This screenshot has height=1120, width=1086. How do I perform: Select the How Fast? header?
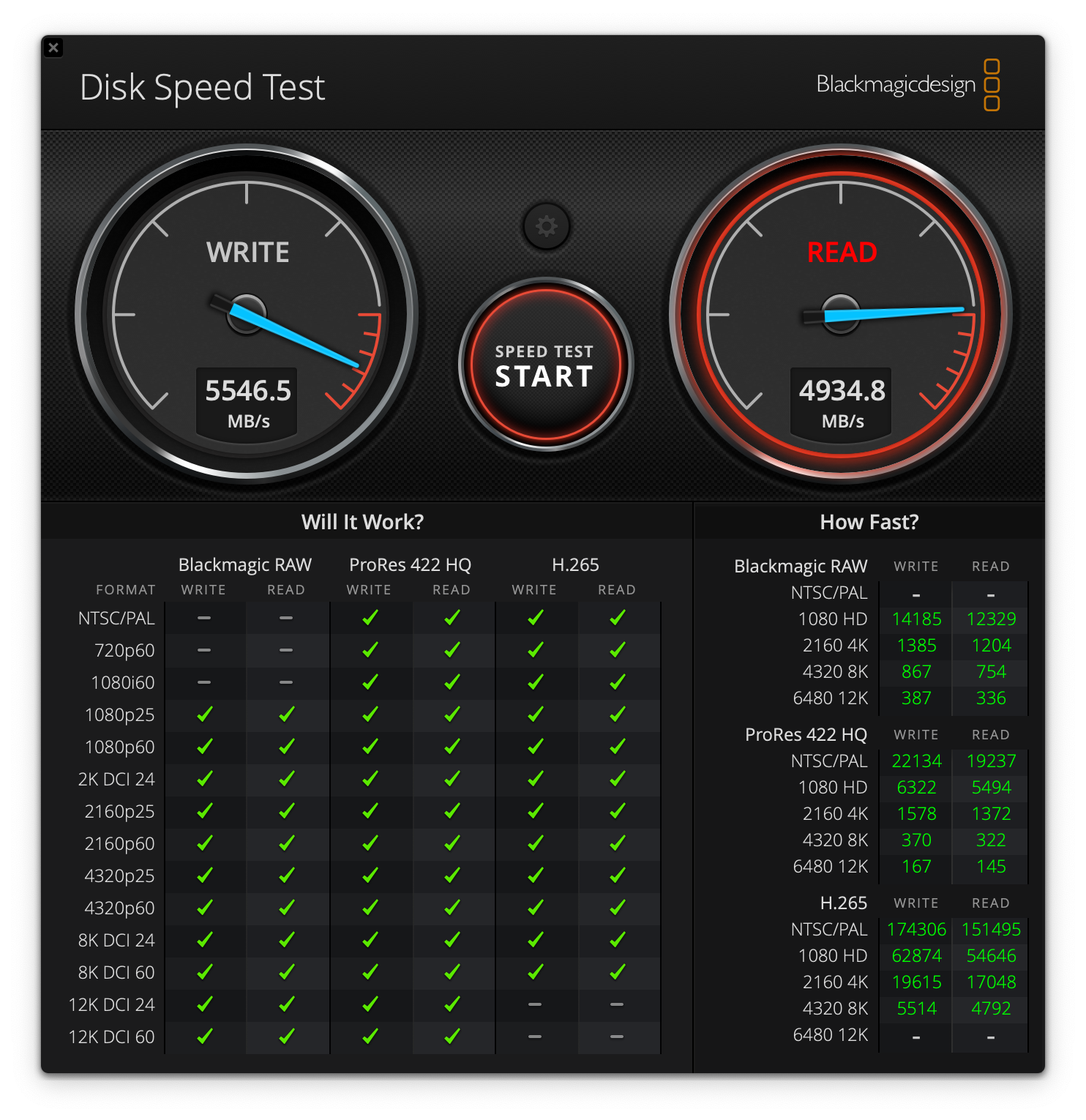[x=869, y=522]
